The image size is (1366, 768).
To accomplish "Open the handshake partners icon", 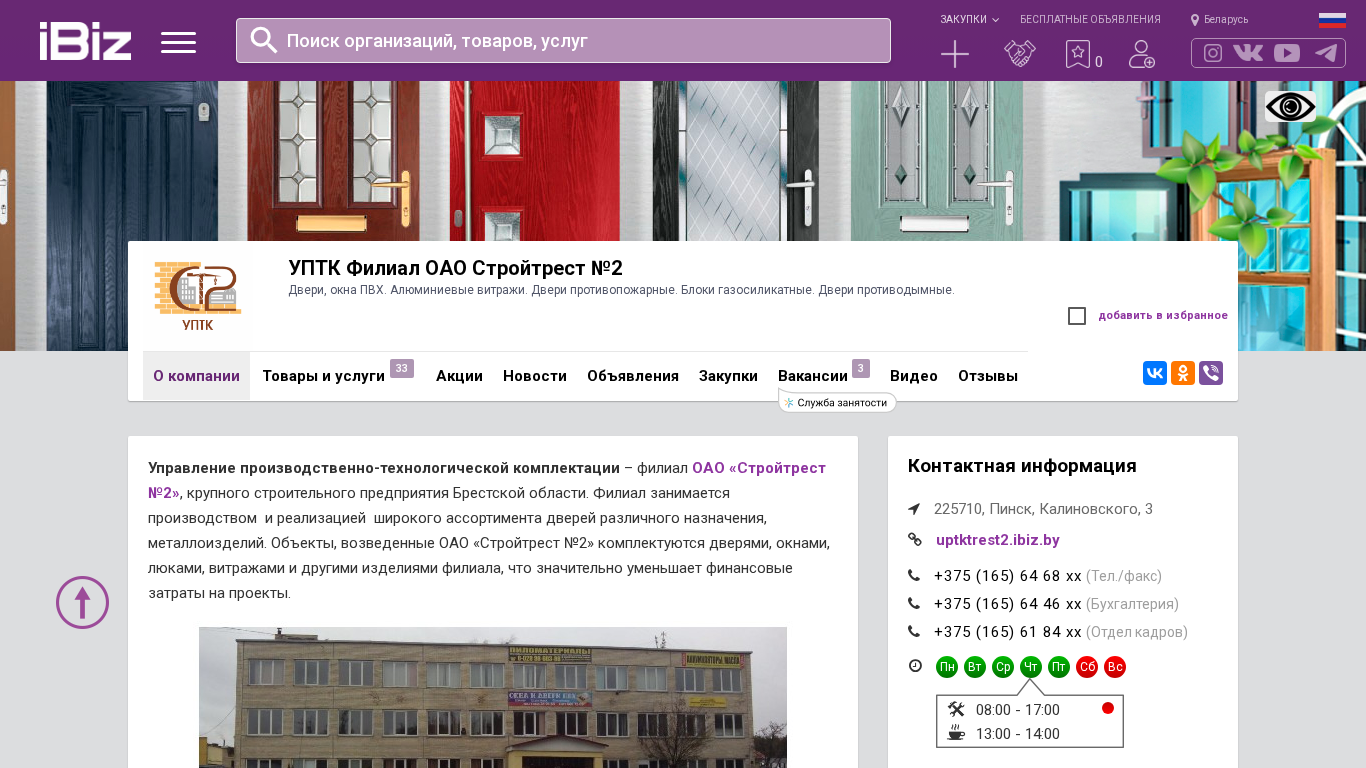I will [x=1020, y=54].
